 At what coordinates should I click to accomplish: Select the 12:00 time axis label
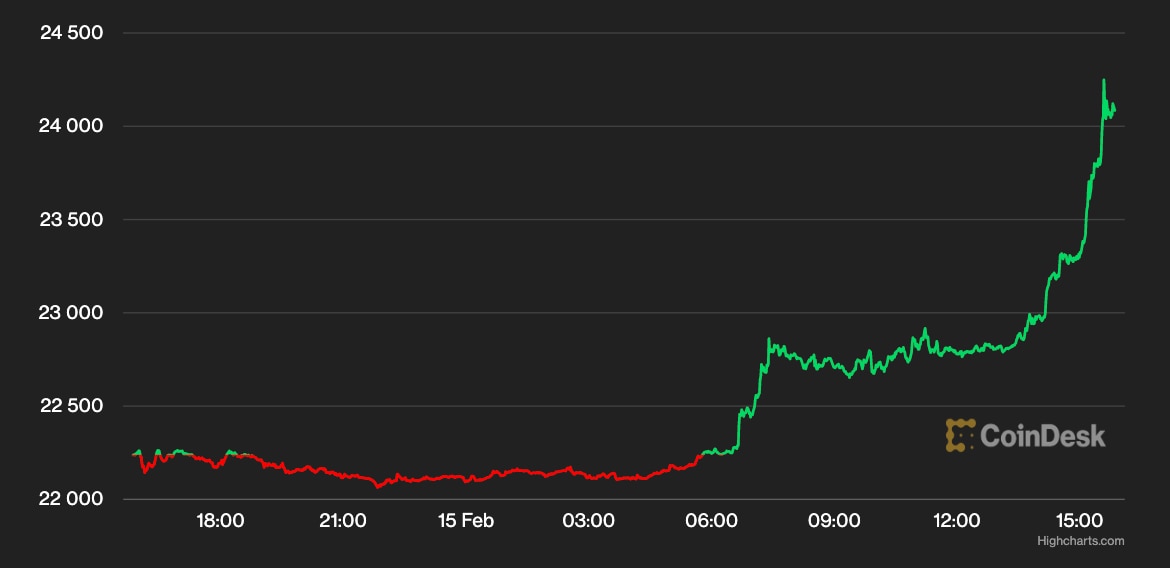point(957,521)
